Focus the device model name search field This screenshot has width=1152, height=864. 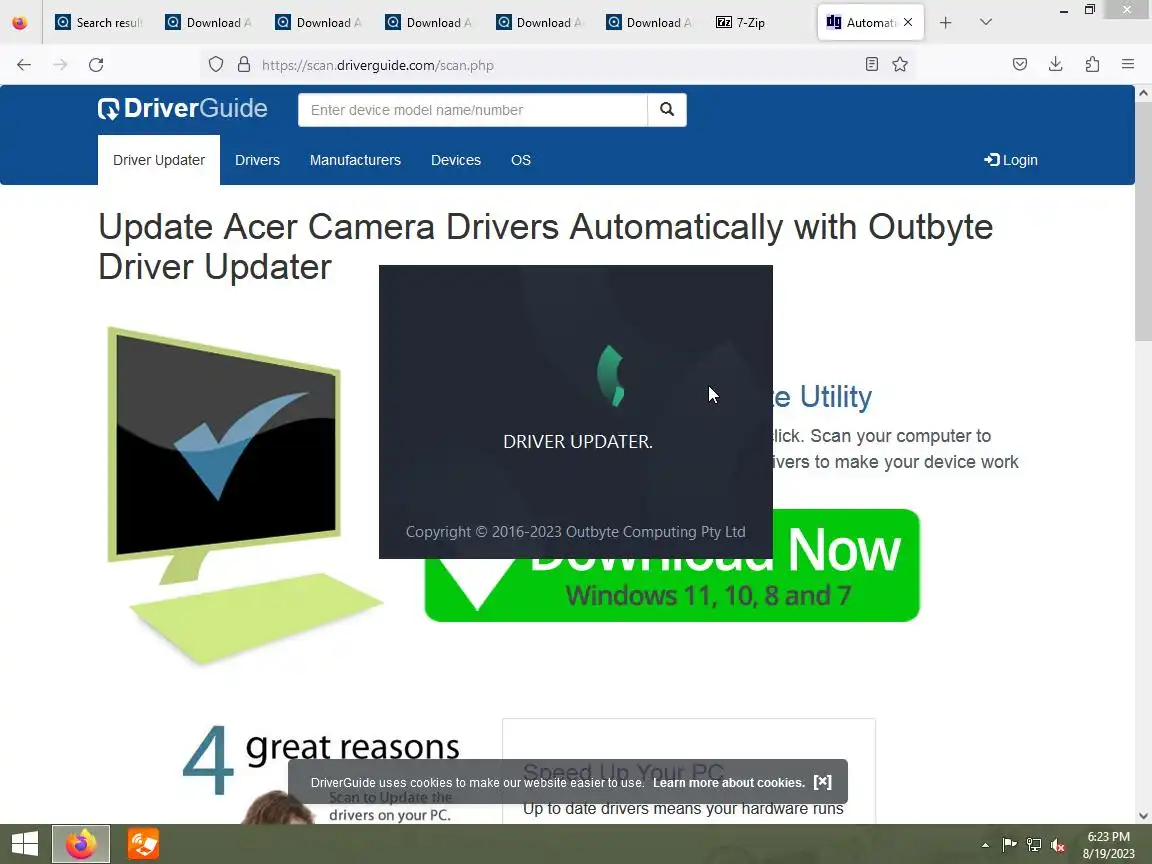472,109
